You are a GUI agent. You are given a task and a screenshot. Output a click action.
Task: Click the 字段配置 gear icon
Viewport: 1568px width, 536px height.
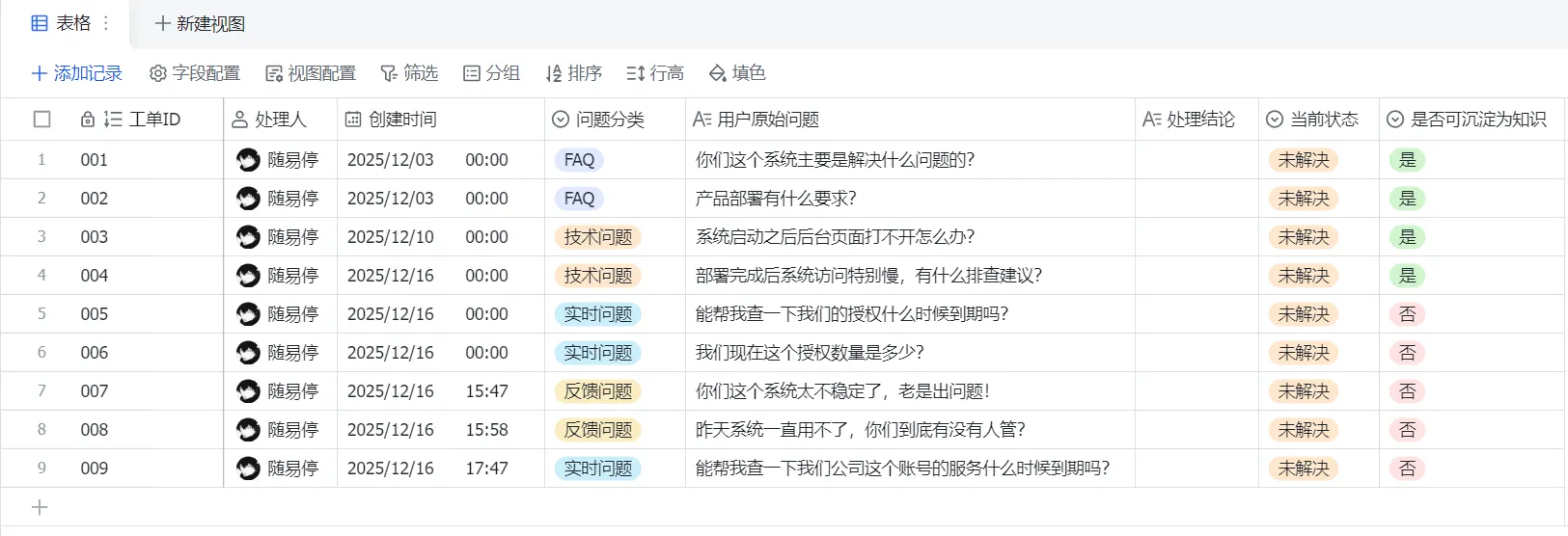158,73
